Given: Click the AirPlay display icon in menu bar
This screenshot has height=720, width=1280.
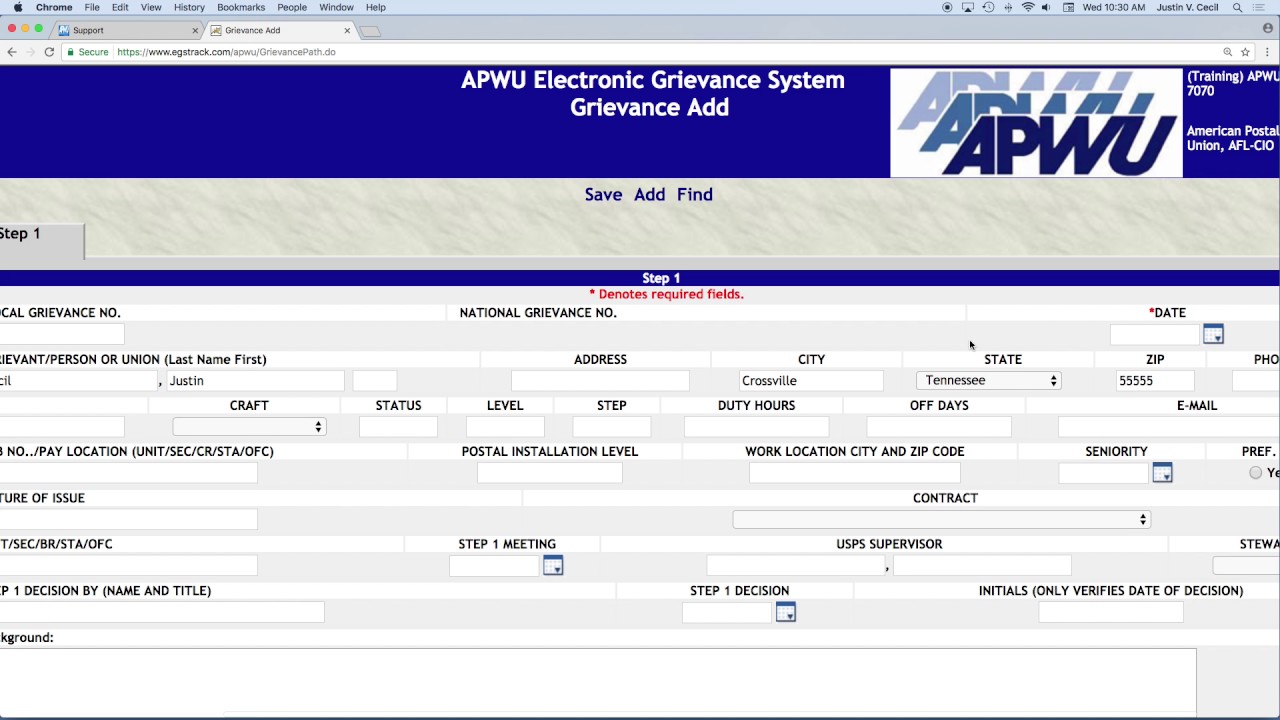Looking at the screenshot, I should pos(968,7).
